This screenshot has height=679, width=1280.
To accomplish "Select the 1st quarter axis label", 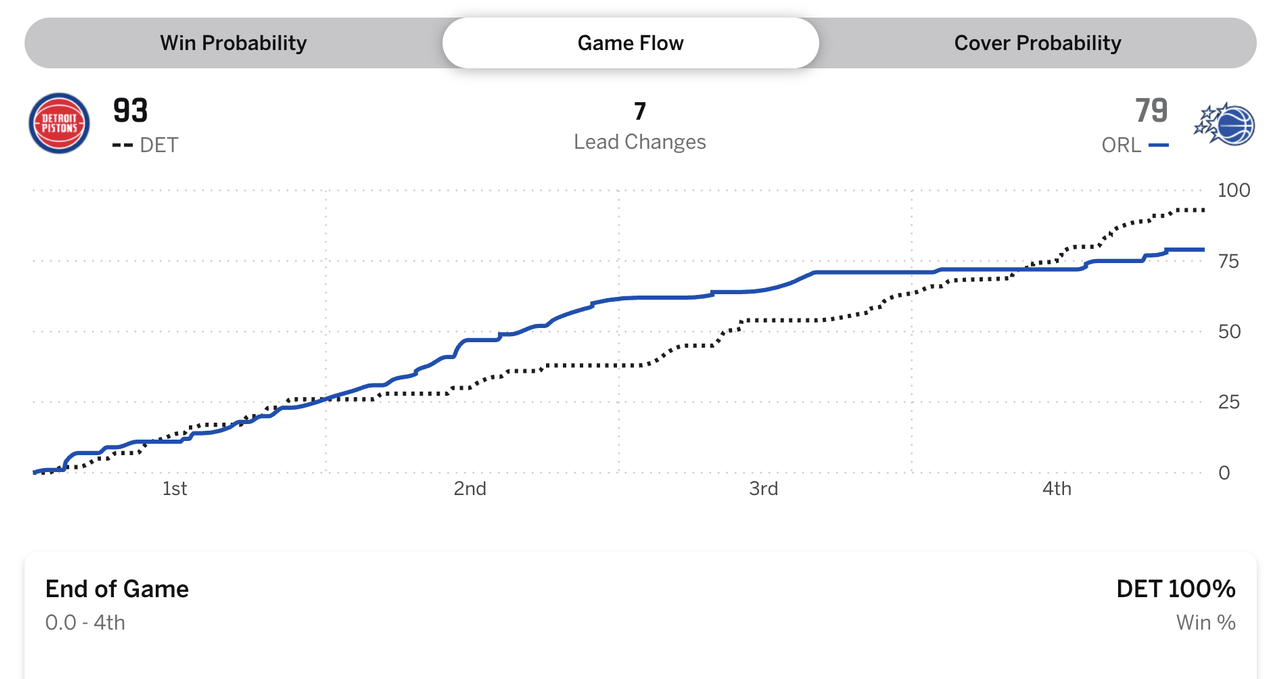I will [174, 488].
